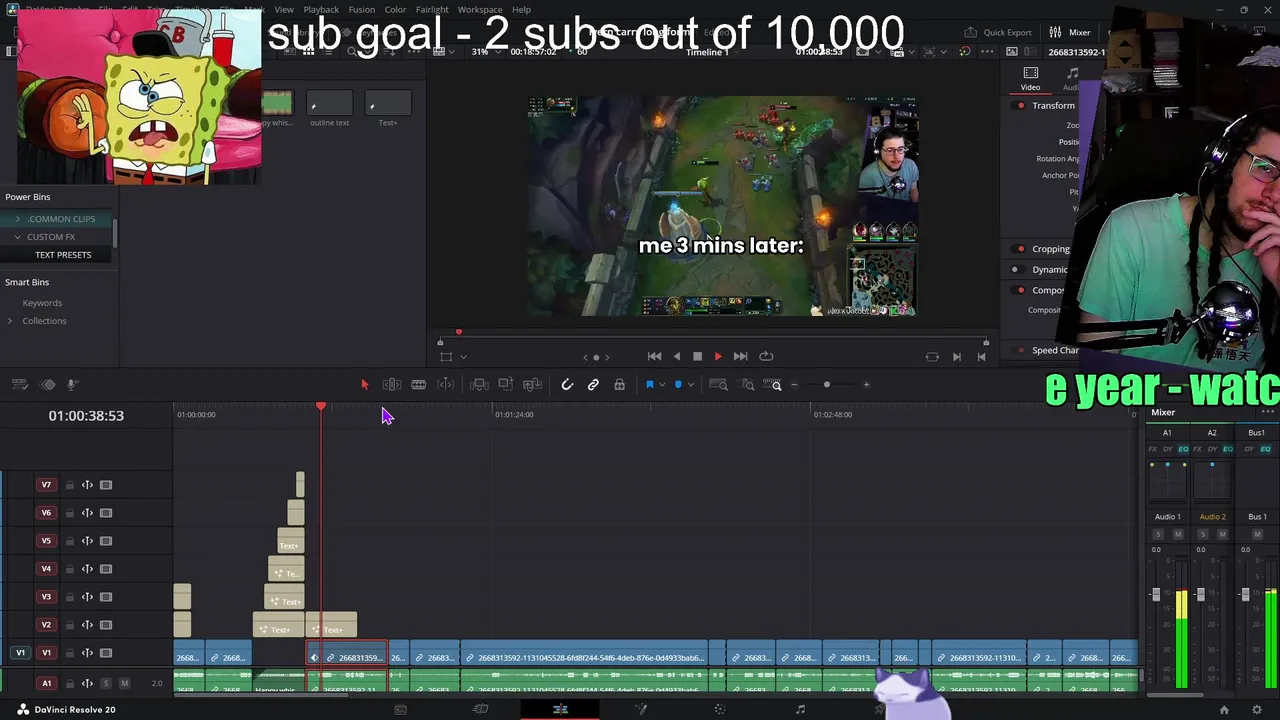The width and height of the screenshot is (1280, 720).
Task: Toggle Loop playback in viewer
Action: pyautogui.click(x=766, y=356)
